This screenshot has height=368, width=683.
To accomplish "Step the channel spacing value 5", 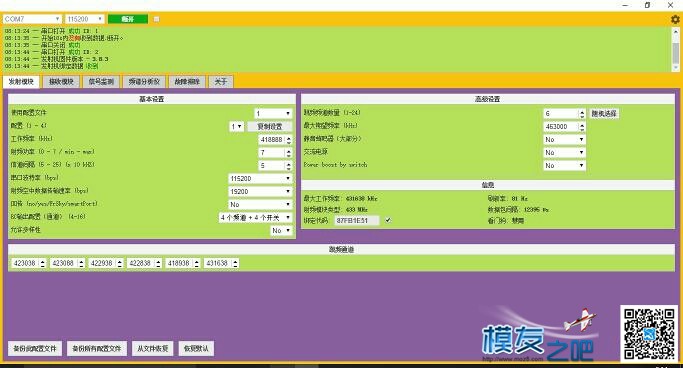I will coord(289,165).
